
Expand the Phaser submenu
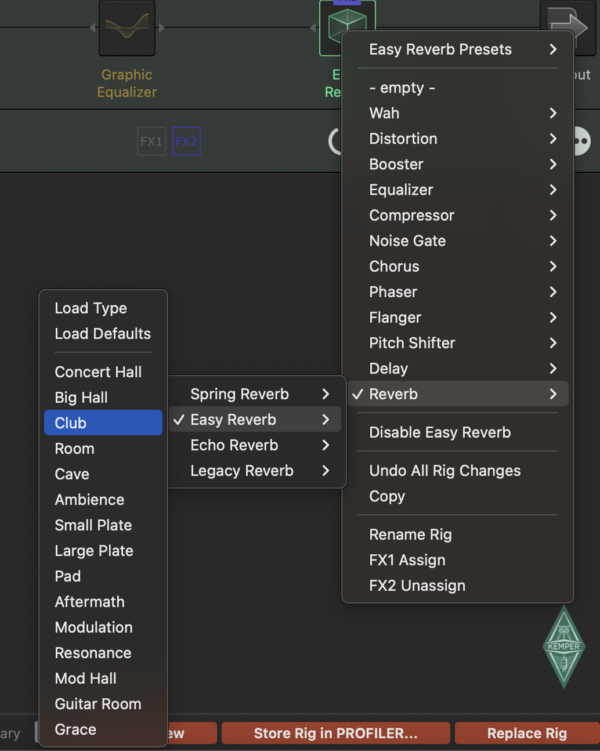pyautogui.click(x=458, y=292)
